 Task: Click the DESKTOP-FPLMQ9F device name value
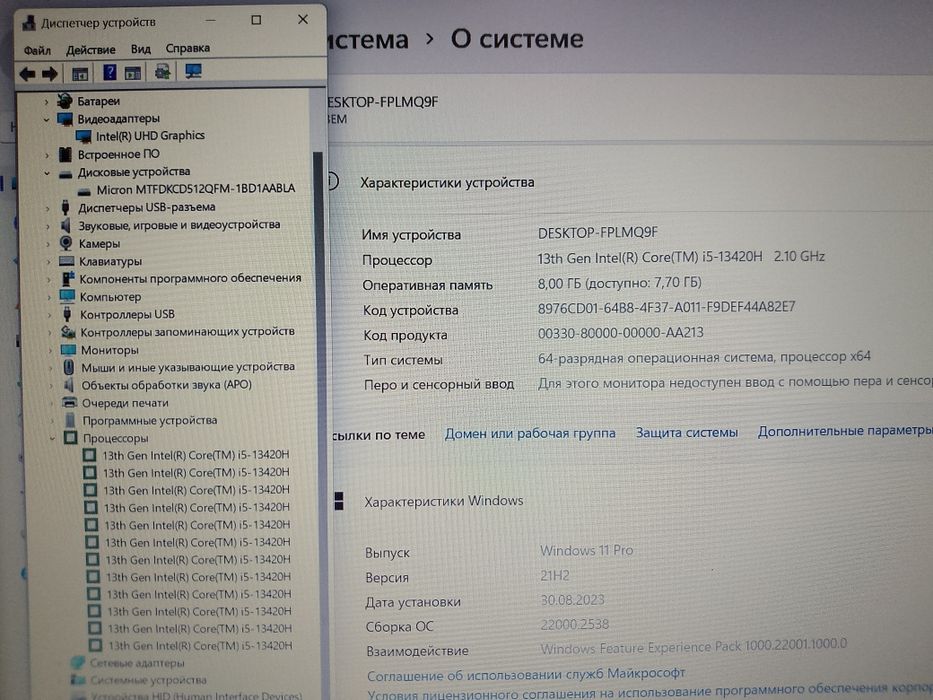[598, 233]
